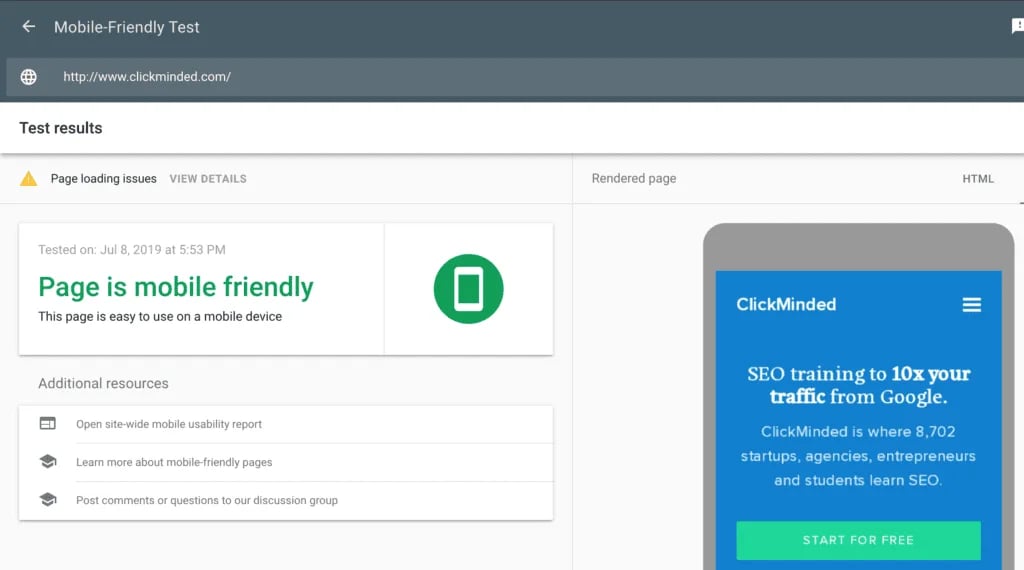Click the globe icon beside the URL
The height and width of the screenshot is (570, 1024).
pos(29,77)
